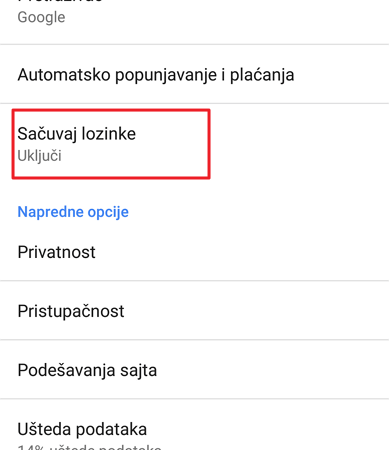This screenshot has width=389, height=450.
Task: Open the search engine row showing Google
Action: coord(194,22)
